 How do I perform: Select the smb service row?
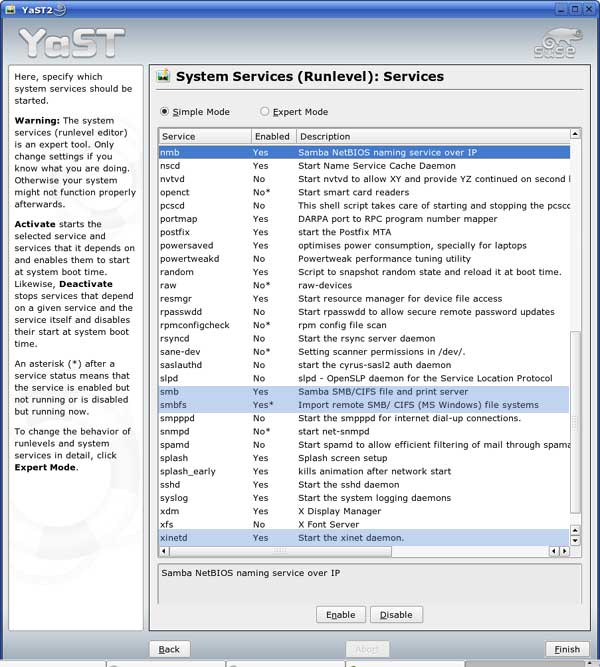click(x=364, y=391)
